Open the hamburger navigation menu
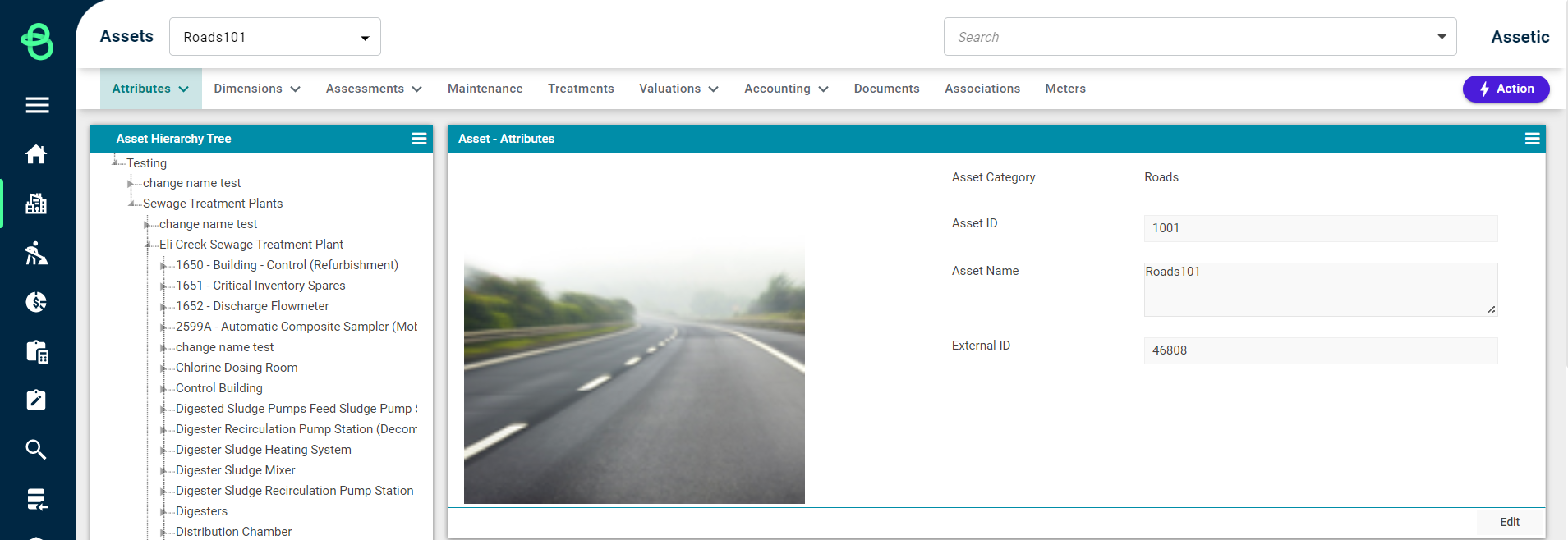Viewport: 1568px width, 540px height. coord(37,105)
